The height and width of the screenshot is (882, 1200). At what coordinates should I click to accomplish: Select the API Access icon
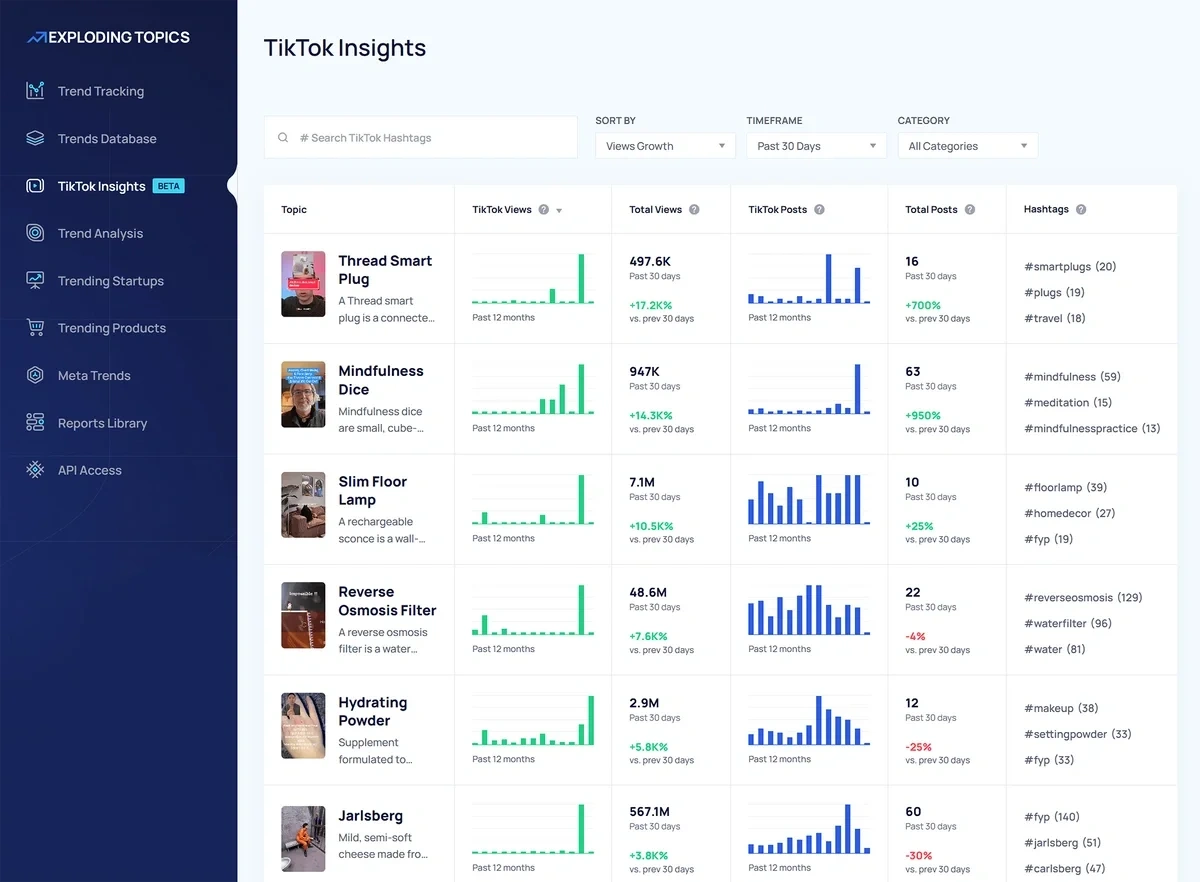pyautogui.click(x=33, y=470)
